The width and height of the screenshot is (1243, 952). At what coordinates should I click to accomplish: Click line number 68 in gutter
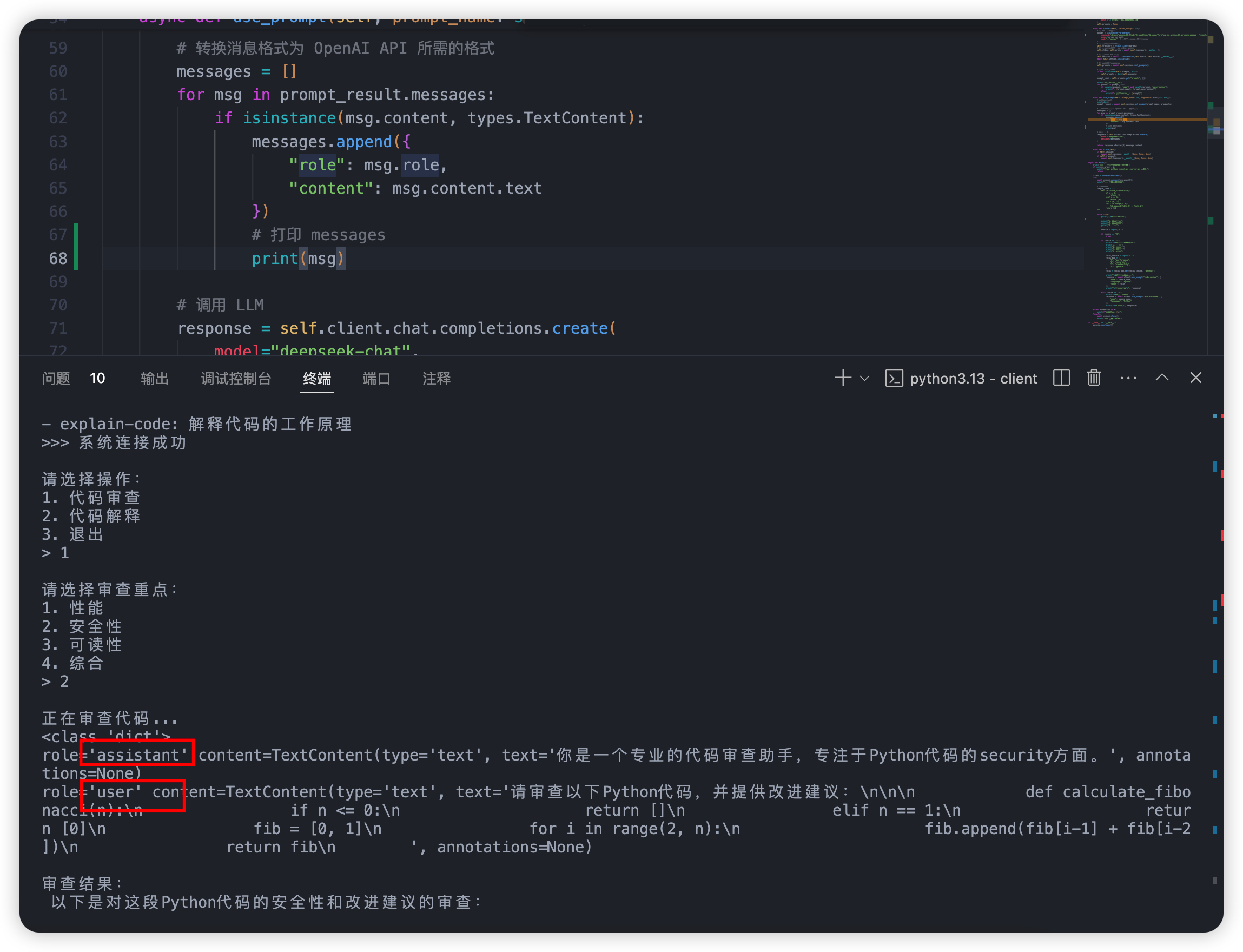click(58, 259)
